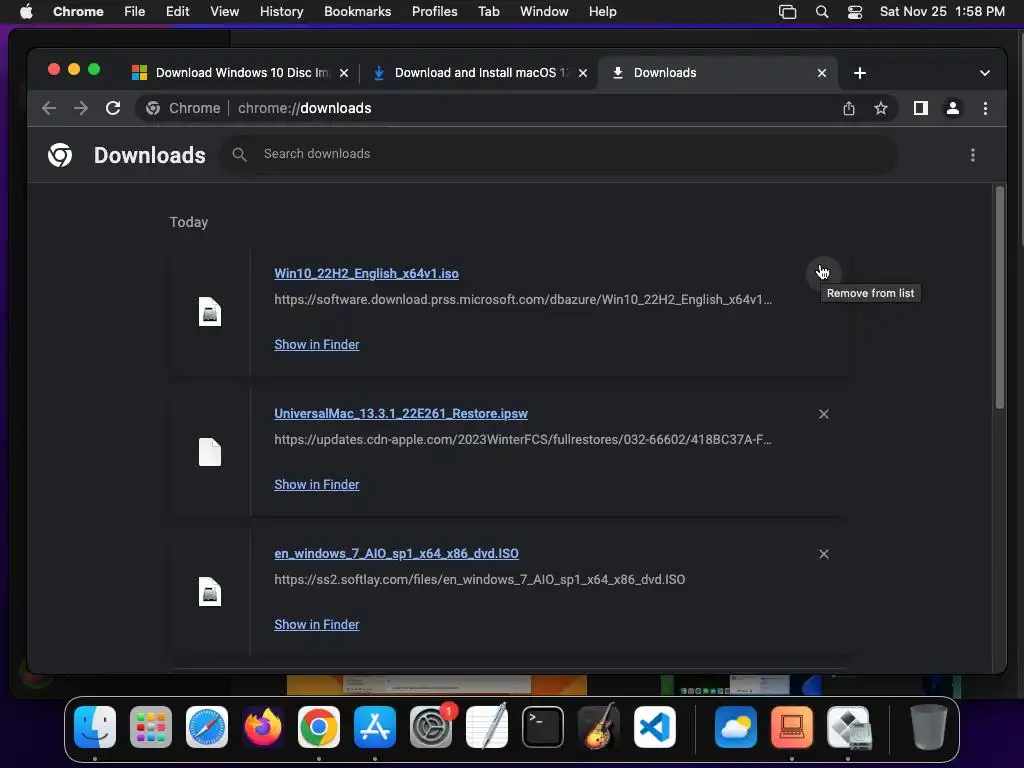Click the Microsoft URL under Win10_22H2 download
Screen dimensions: 1024x768
523,299
